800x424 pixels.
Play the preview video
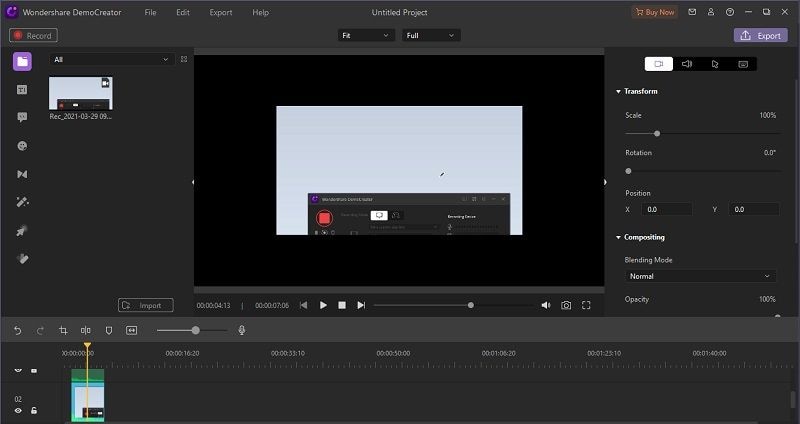pos(323,305)
